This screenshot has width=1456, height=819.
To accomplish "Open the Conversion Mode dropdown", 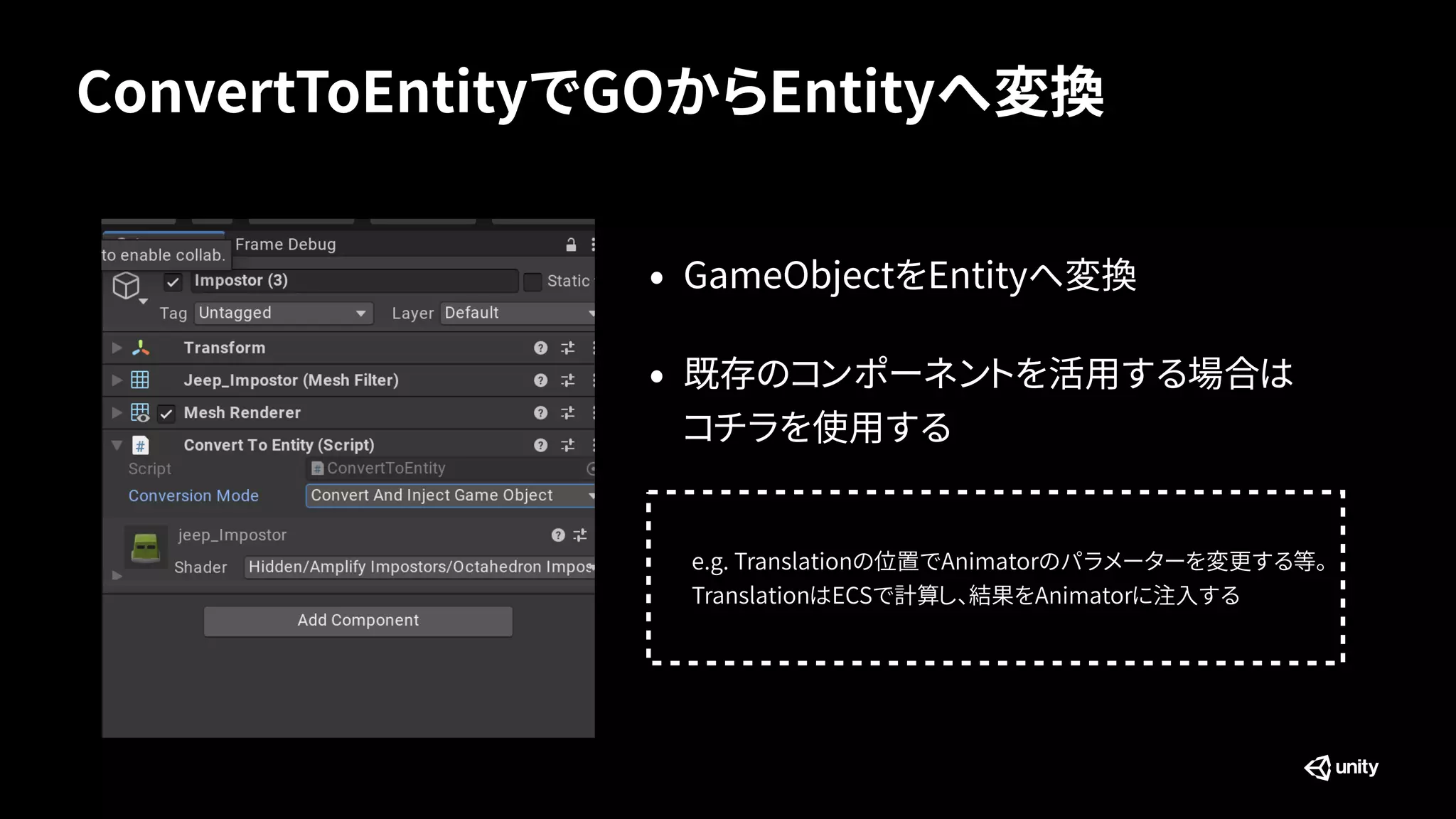I will (x=450, y=496).
